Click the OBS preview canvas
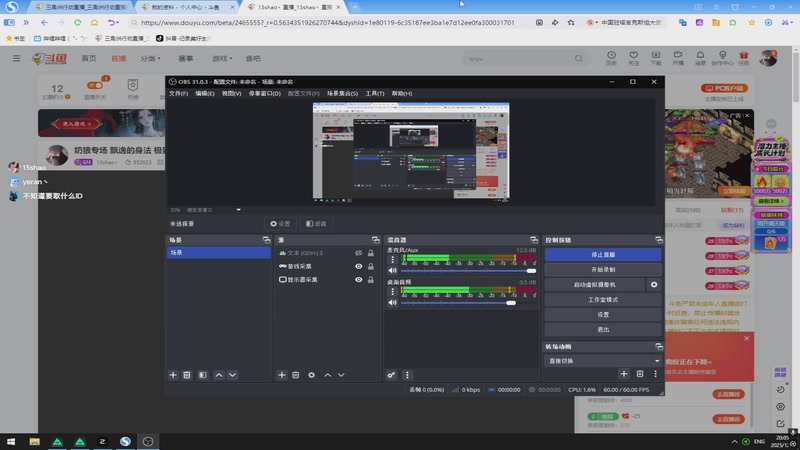Image resolution: width=800 pixels, height=450 pixels. pyautogui.click(x=411, y=152)
